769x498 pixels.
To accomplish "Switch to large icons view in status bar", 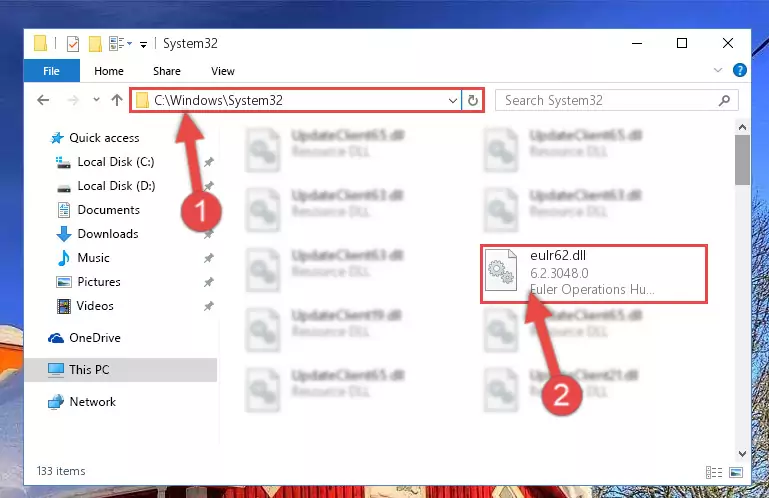I will coord(736,472).
